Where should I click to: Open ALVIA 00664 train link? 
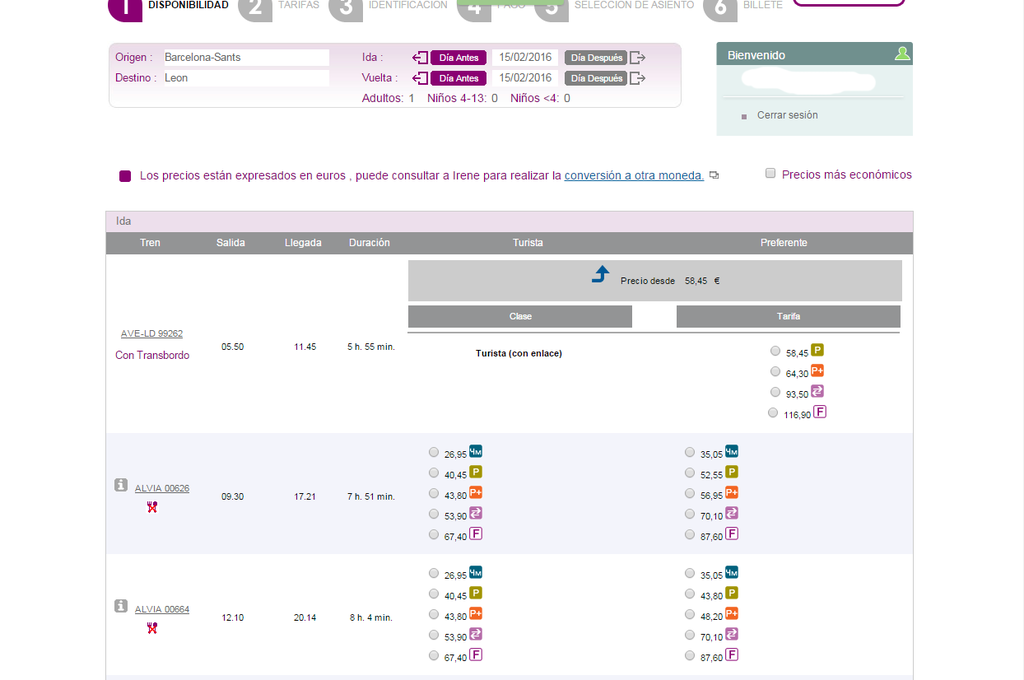162,609
